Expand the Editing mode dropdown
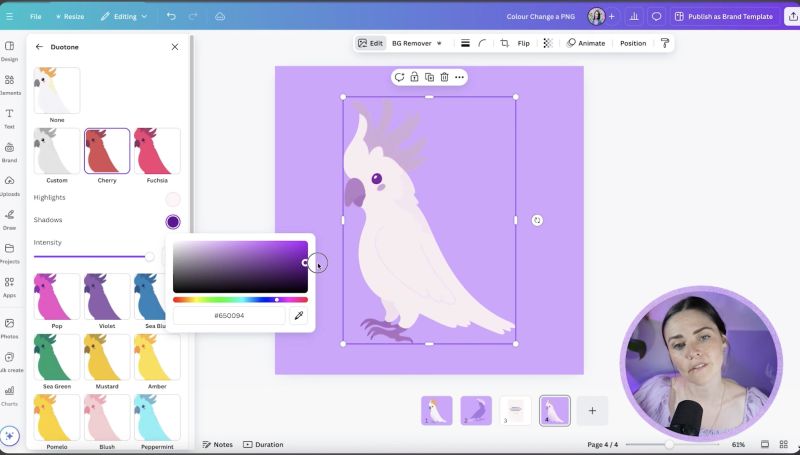800x455 pixels. coord(124,16)
